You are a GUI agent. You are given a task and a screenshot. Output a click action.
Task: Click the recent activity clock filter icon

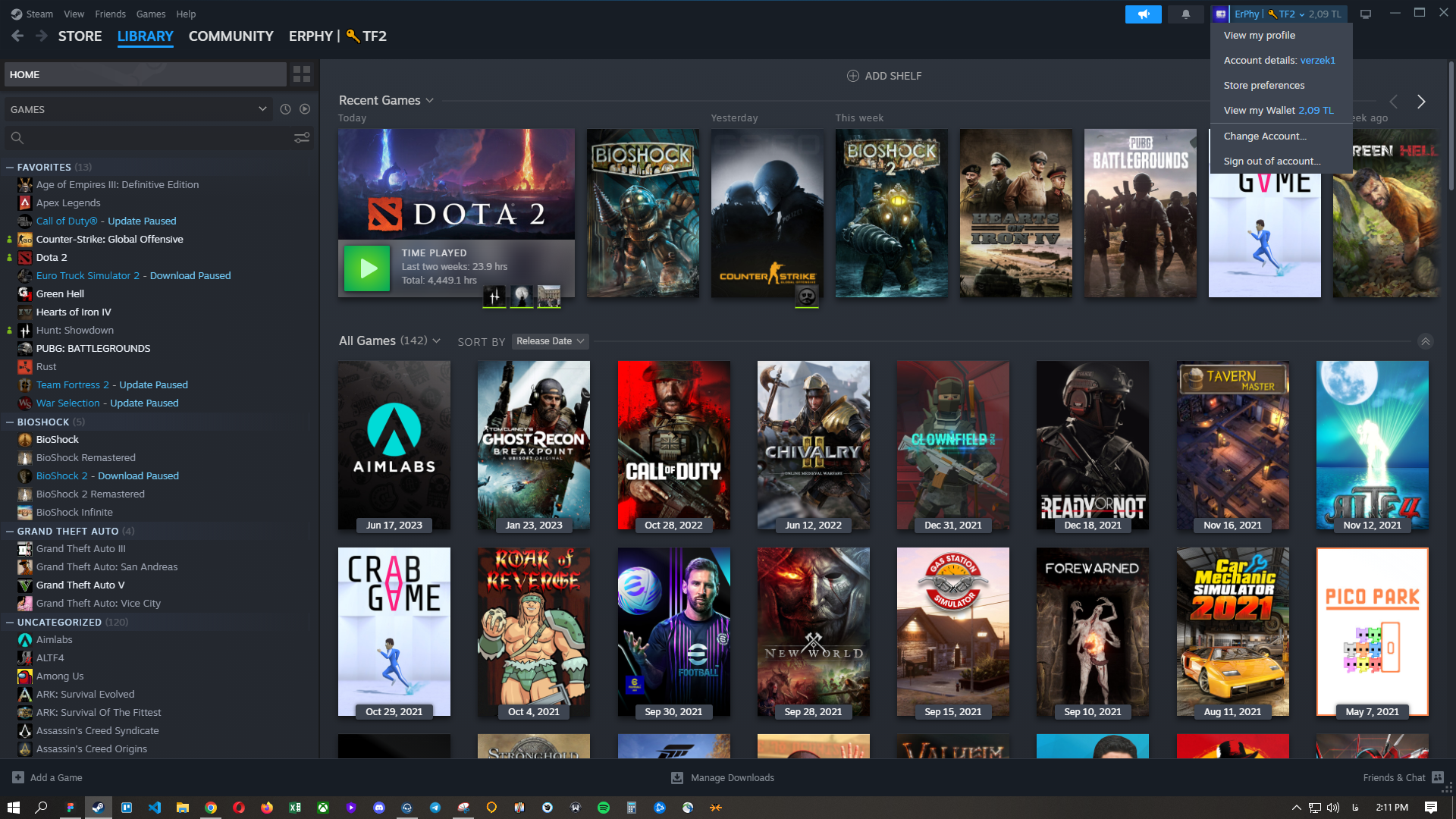tap(285, 109)
